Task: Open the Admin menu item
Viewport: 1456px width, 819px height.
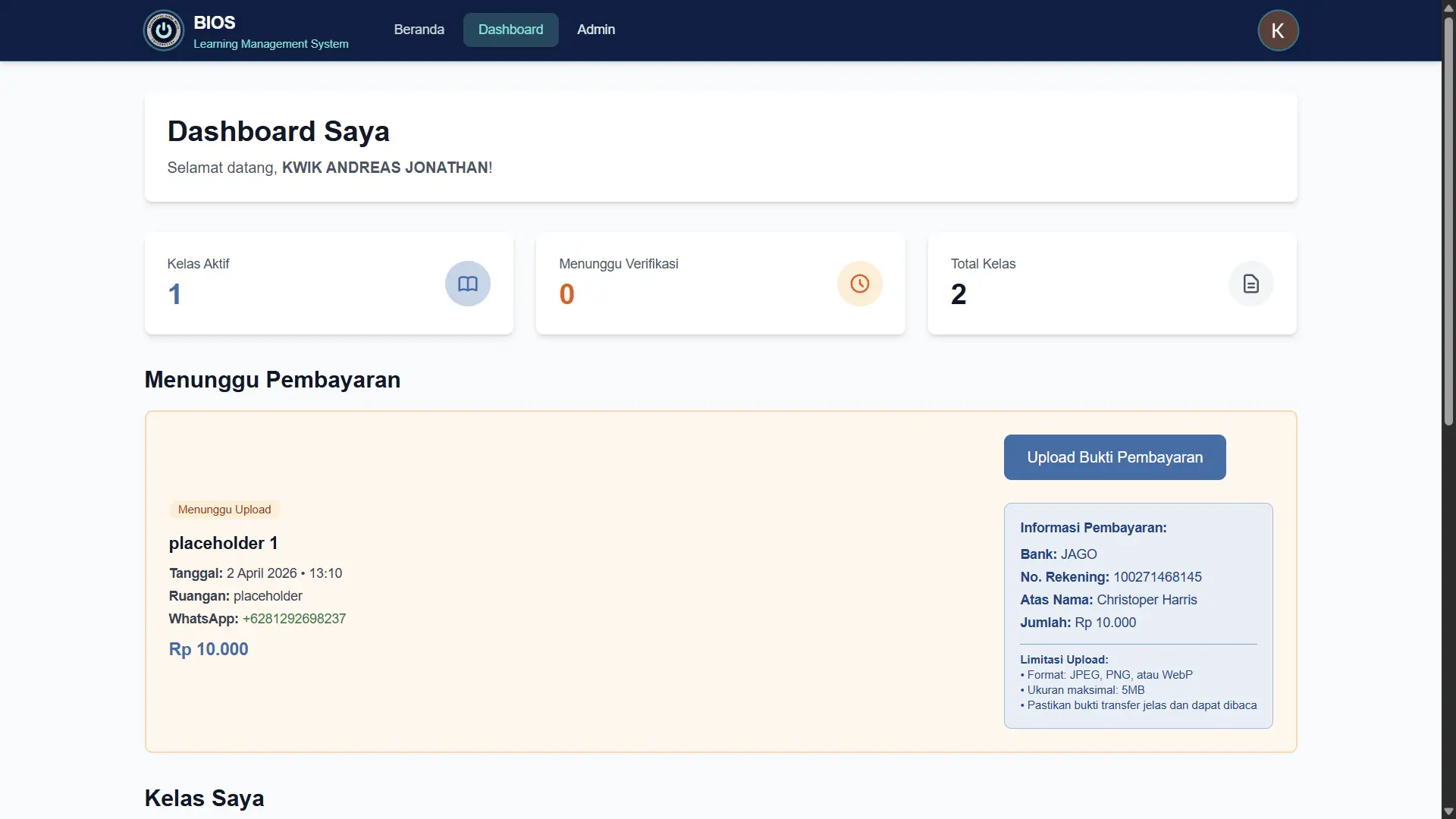Action: coord(595,30)
